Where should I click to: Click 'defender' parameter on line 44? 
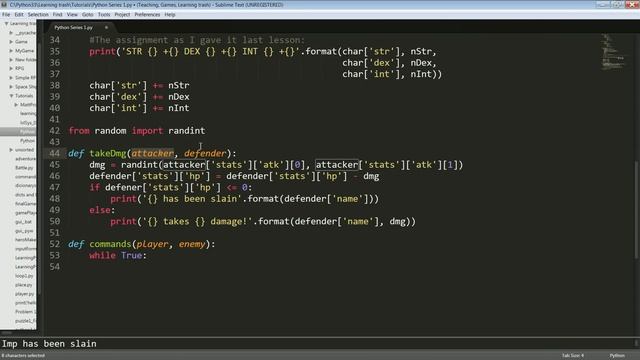(x=205, y=153)
